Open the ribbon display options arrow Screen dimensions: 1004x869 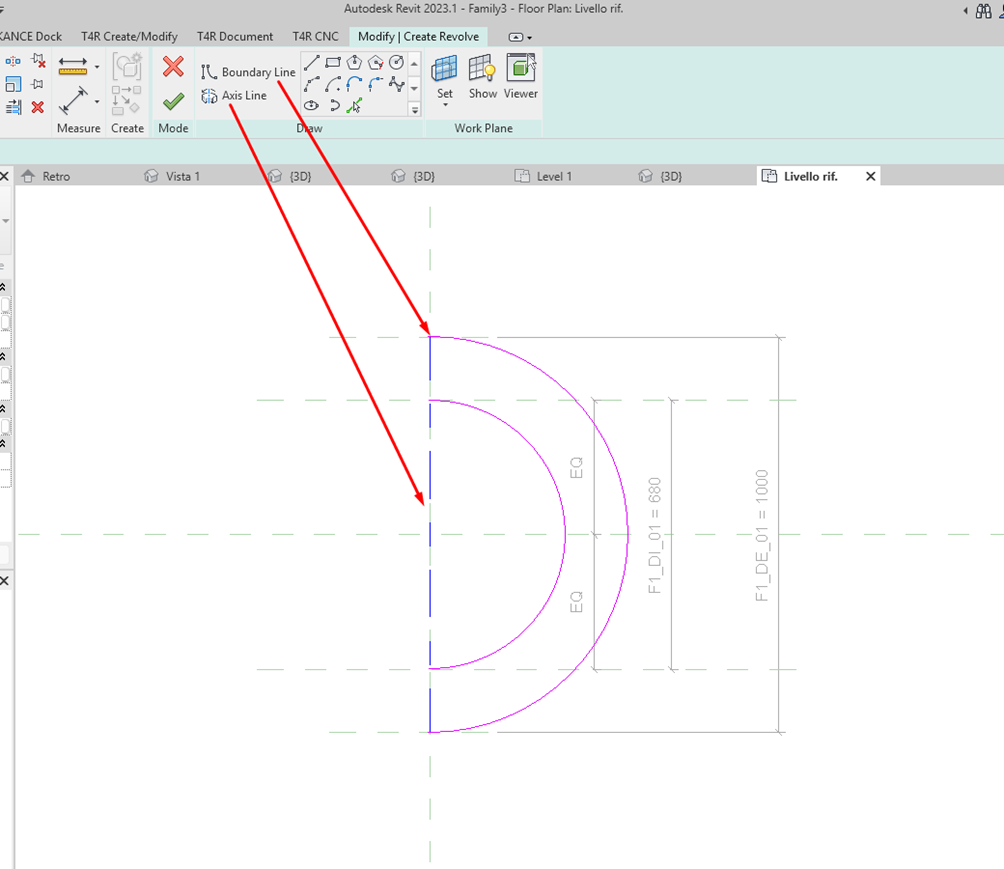530,38
